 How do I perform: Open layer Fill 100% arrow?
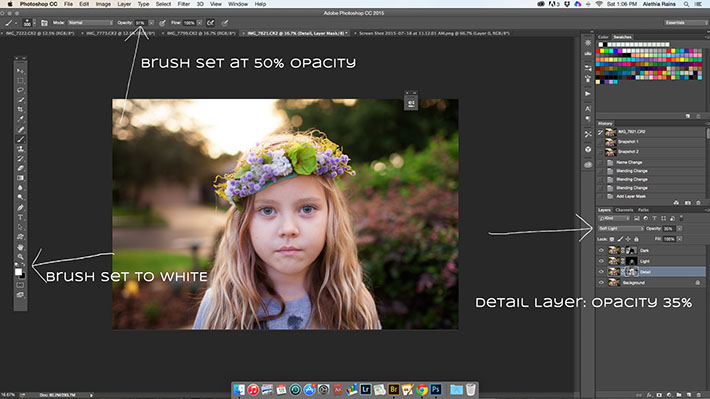679,239
